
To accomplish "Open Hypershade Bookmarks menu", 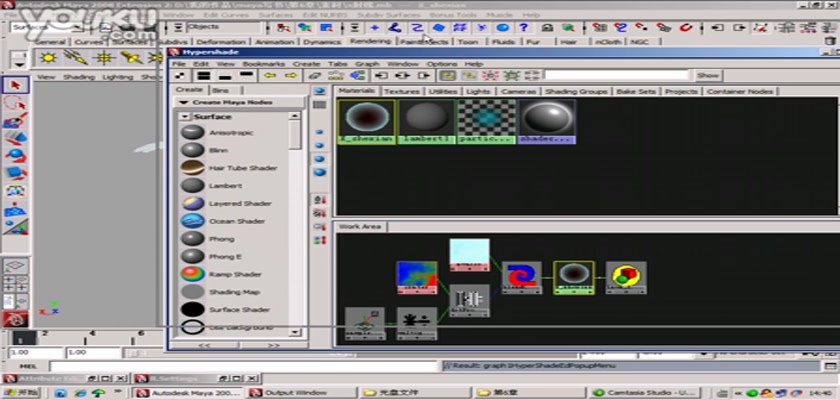I will click(264, 64).
